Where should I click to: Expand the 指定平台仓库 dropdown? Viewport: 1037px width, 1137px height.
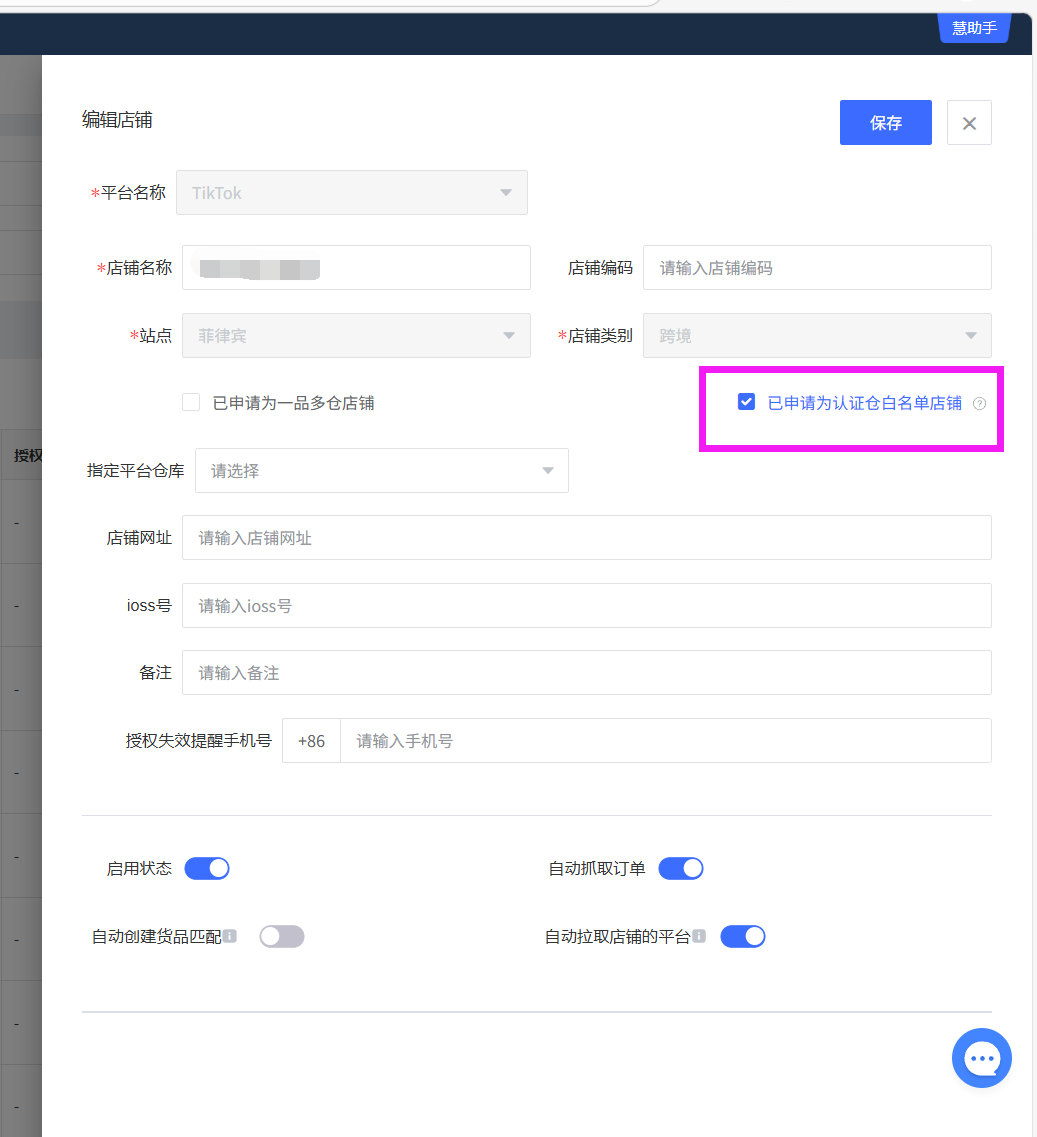pos(381,470)
